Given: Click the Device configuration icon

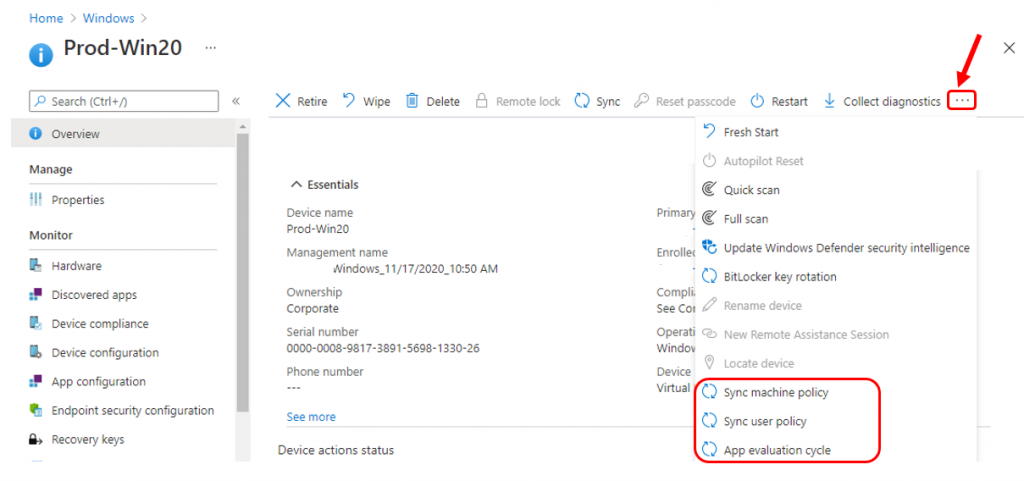Looking at the screenshot, I should click(36, 352).
